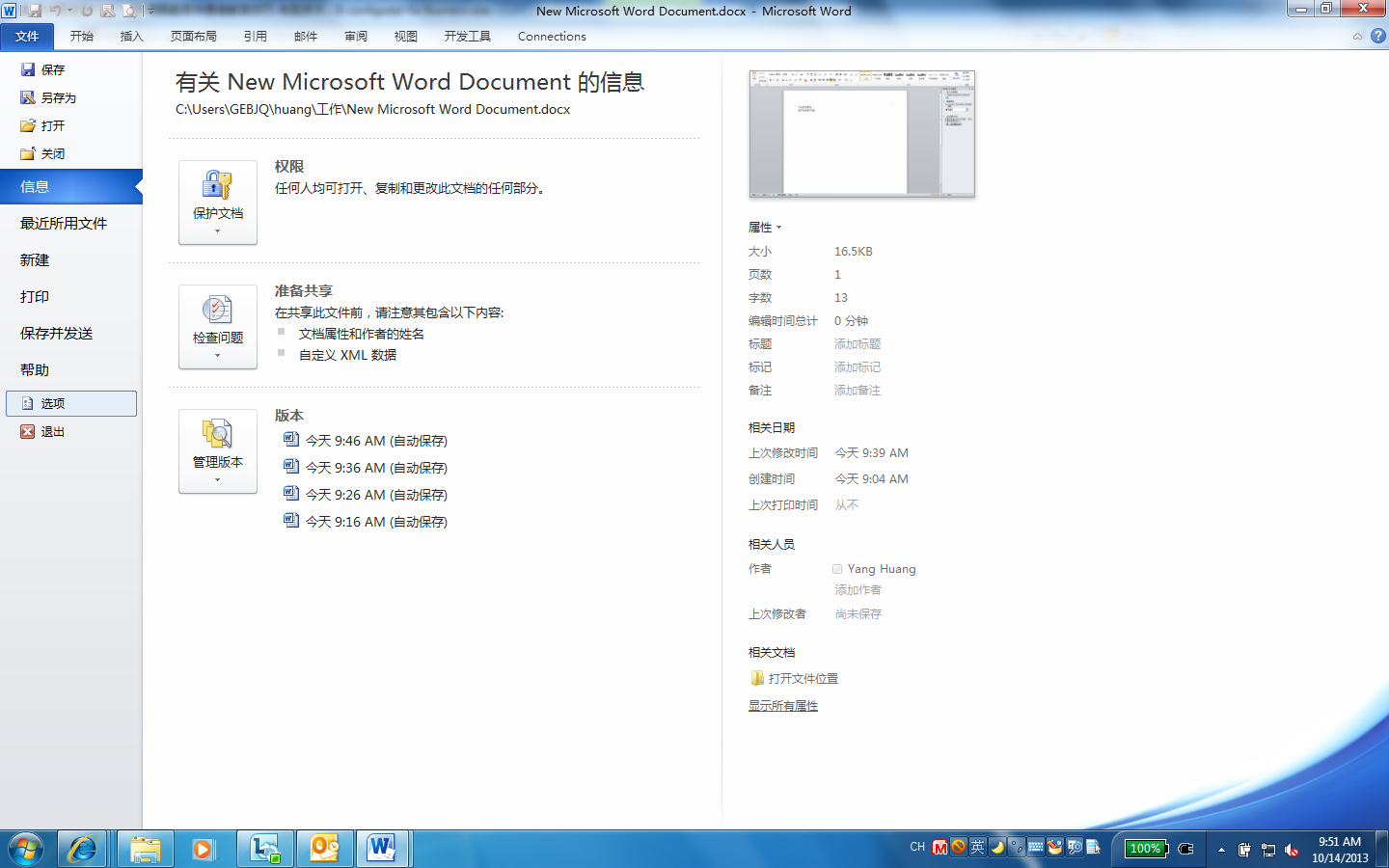This screenshot has height=868, width=1389.
Task: Open the Windows Start menu
Action: pyautogui.click(x=26, y=849)
